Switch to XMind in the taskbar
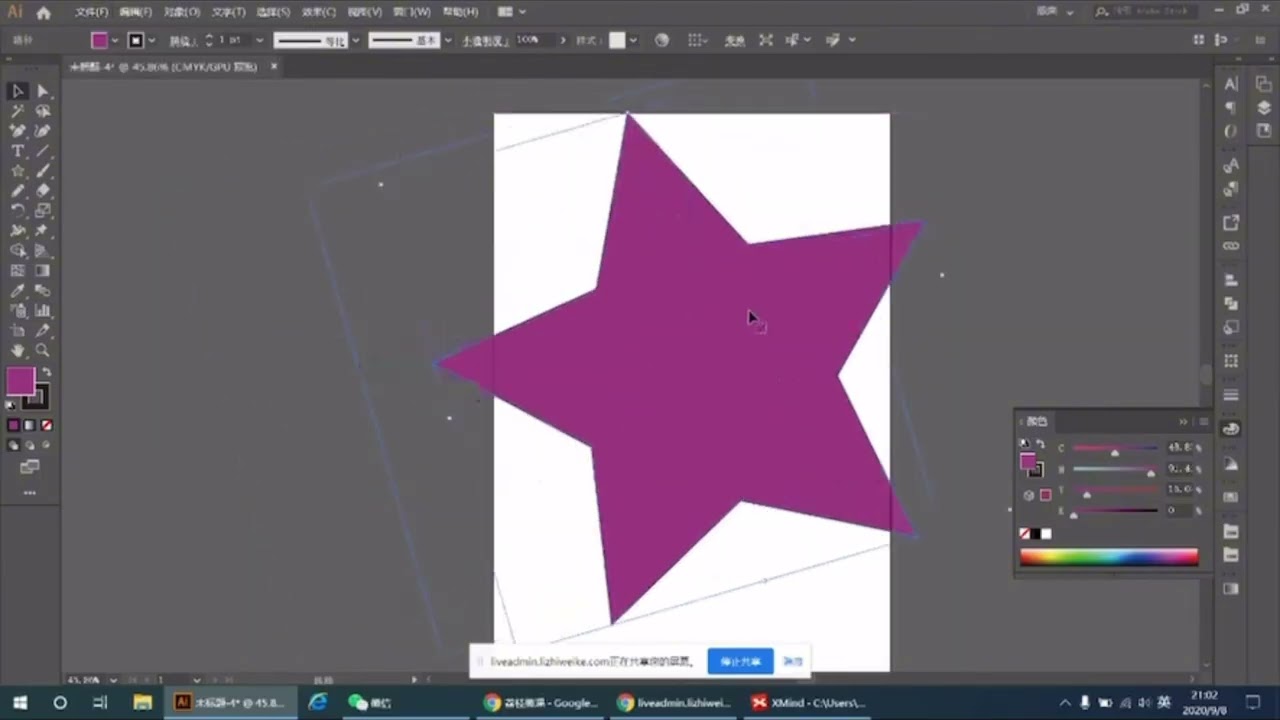Viewport: 1280px width, 720px height. [808, 703]
